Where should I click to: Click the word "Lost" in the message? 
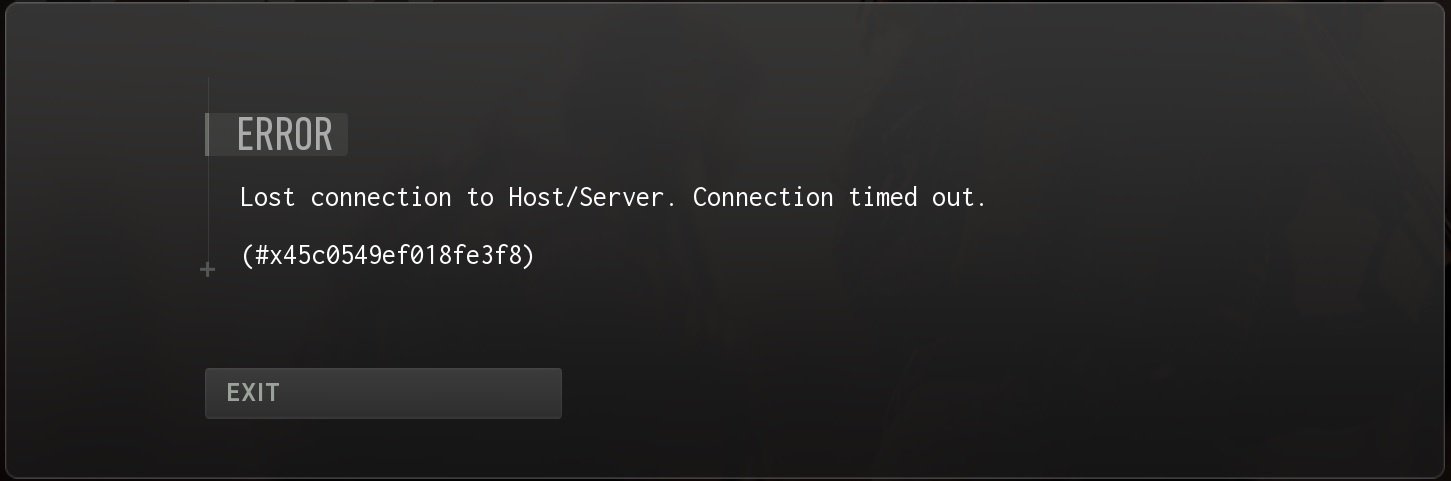click(x=268, y=198)
